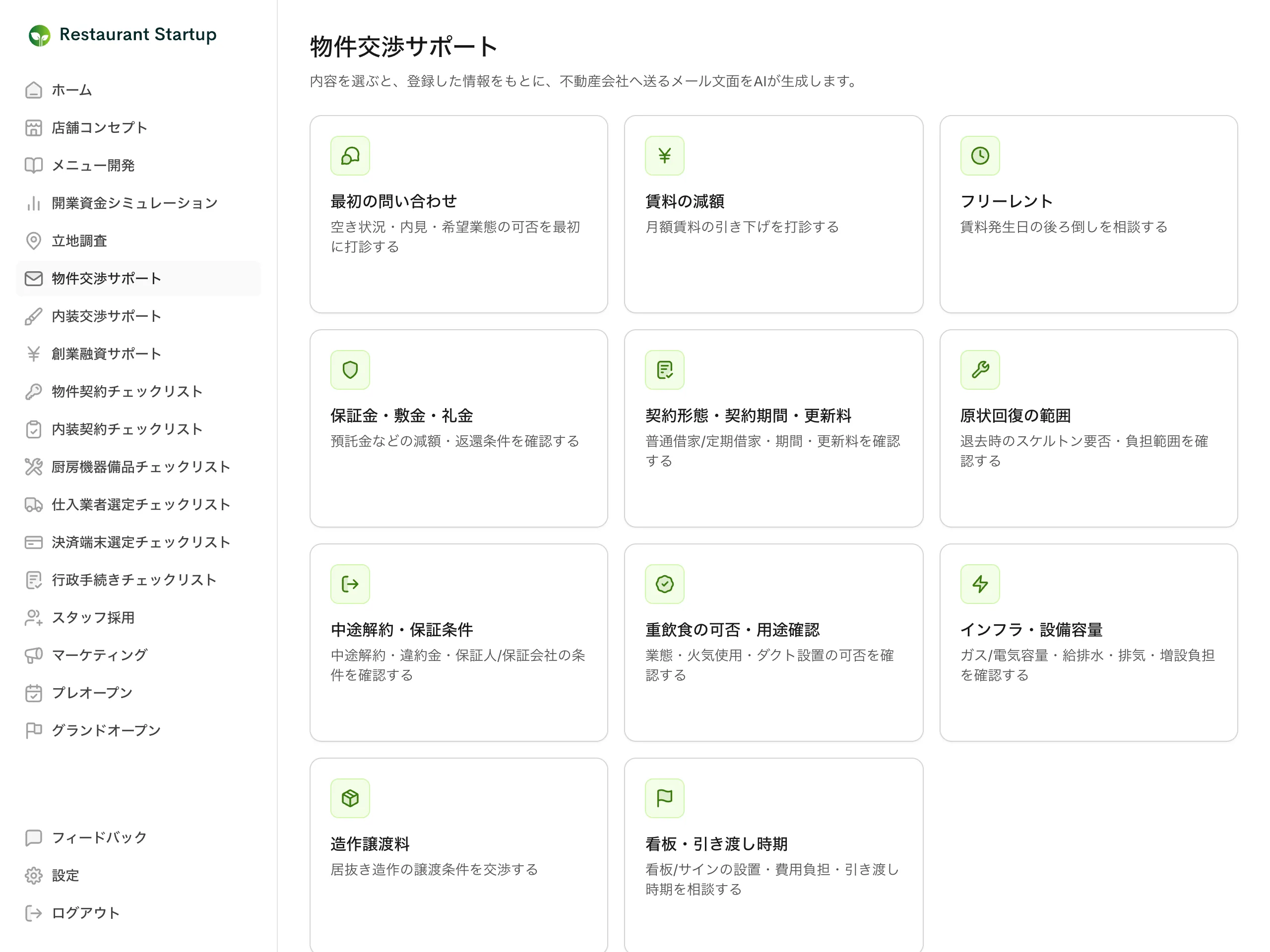1270x952 pixels.
Task: Click description 中途解約・違約金・保証人/保証会社の条件を確認する
Action: (x=457, y=665)
